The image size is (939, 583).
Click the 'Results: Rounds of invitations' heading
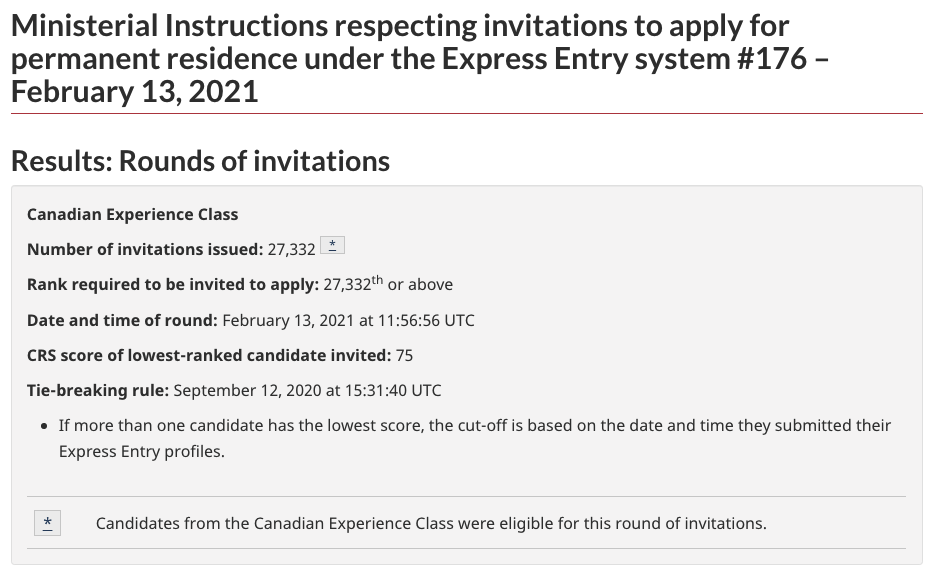tap(201, 161)
